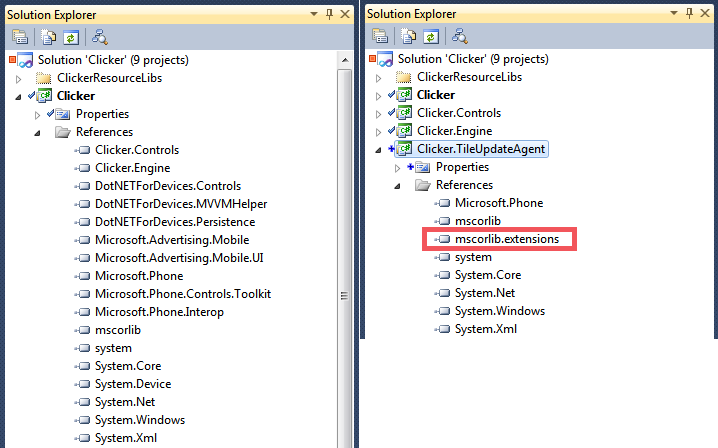The height and width of the screenshot is (448, 718).
Task: Expand the Clicker.Engine project node
Action: click(378, 131)
